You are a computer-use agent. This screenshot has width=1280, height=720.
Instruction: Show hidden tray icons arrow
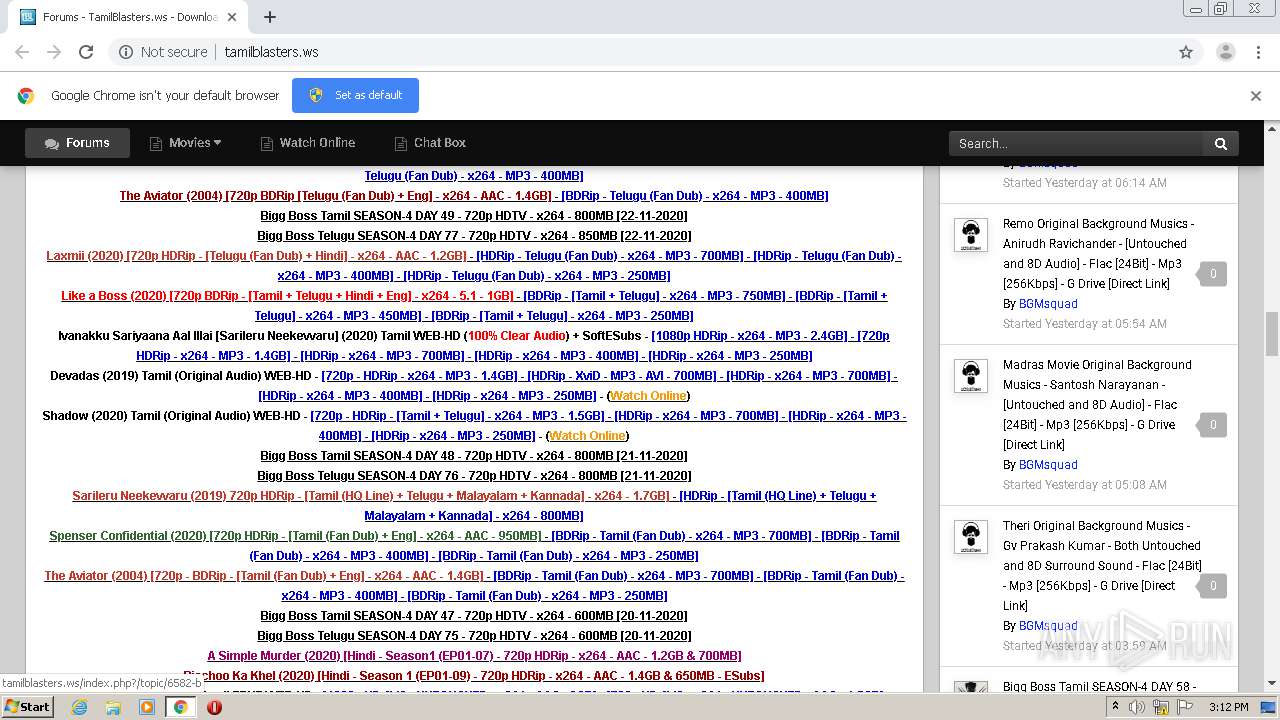1116,707
